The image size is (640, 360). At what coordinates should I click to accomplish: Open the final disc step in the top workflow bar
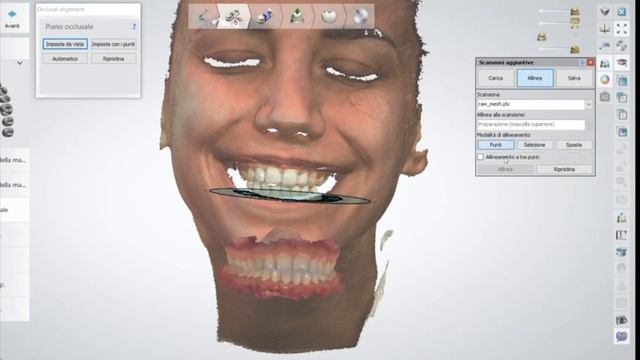point(360,17)
